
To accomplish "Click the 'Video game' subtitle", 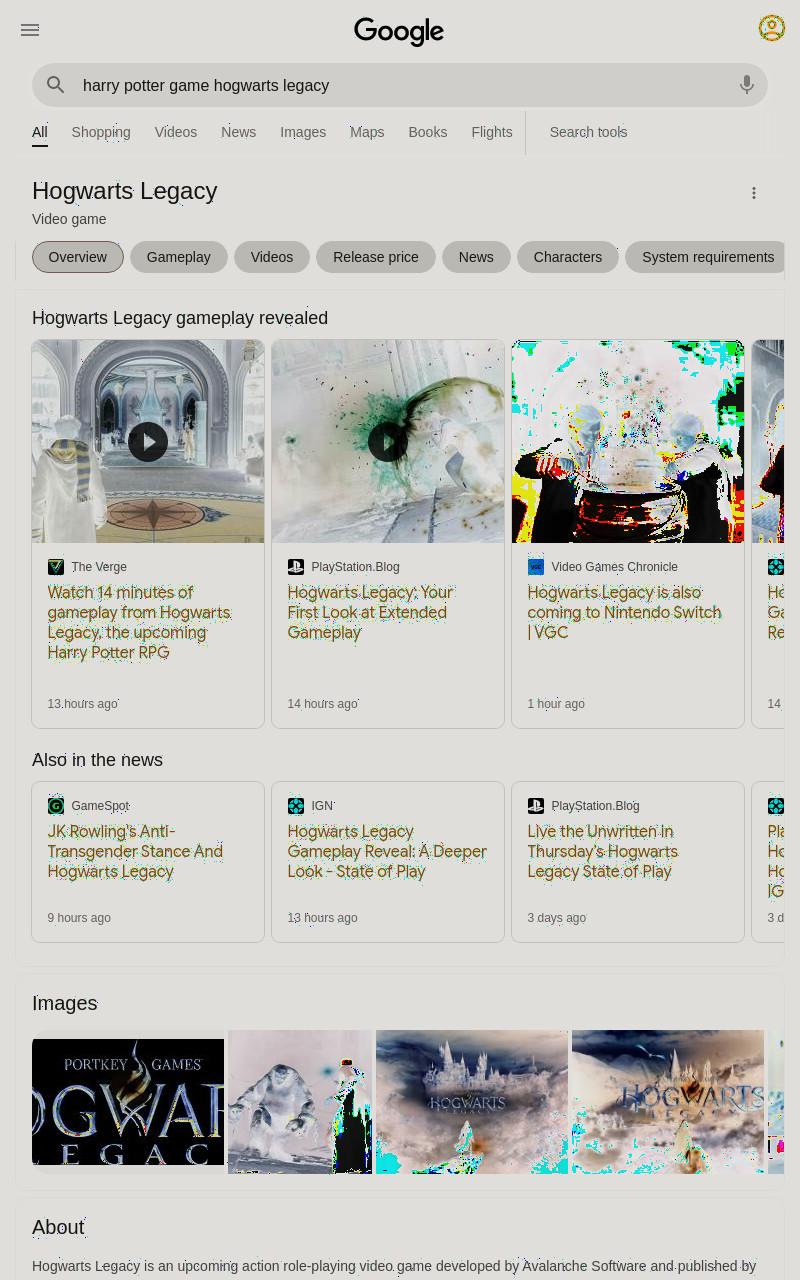I will pyautogui.click(x=69, y=219).
